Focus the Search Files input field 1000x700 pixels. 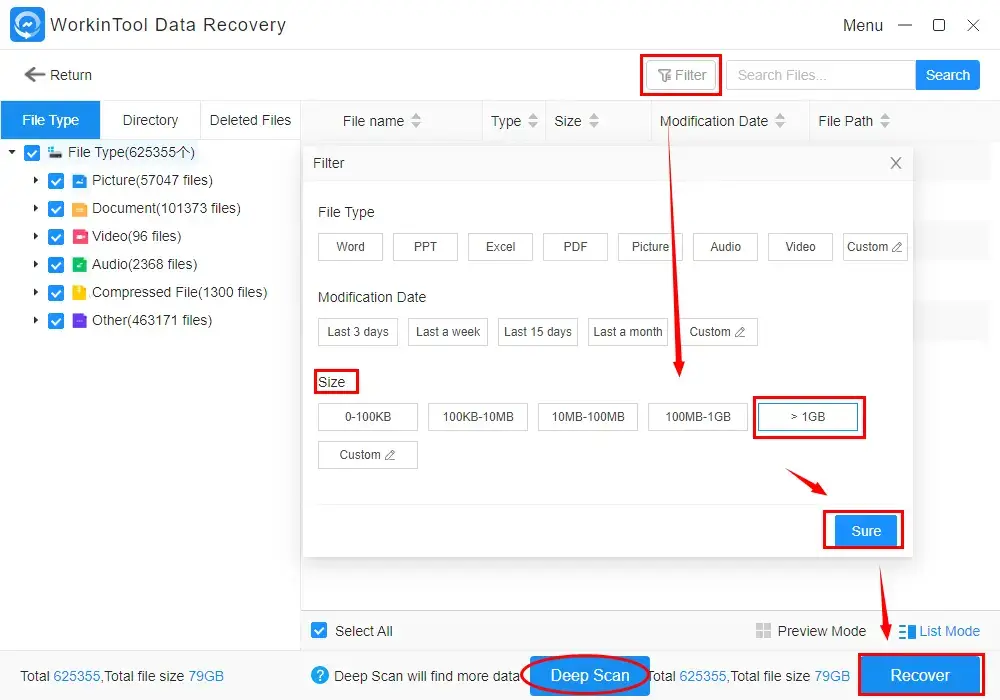pyautogui.click(x=821, y=75)
